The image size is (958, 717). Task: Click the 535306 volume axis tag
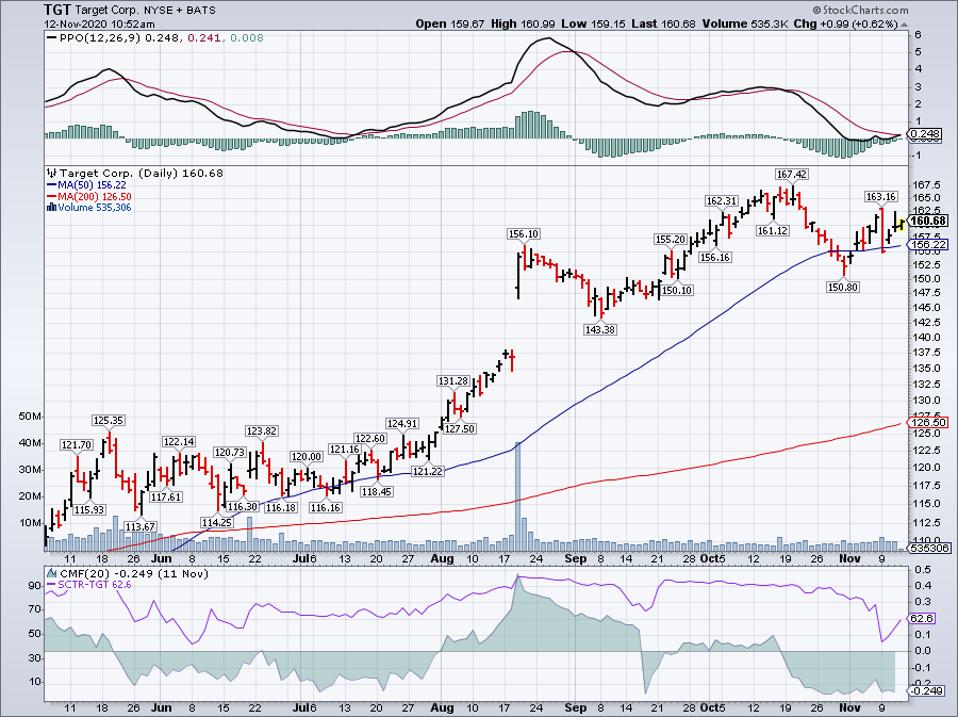pos(929,548)
